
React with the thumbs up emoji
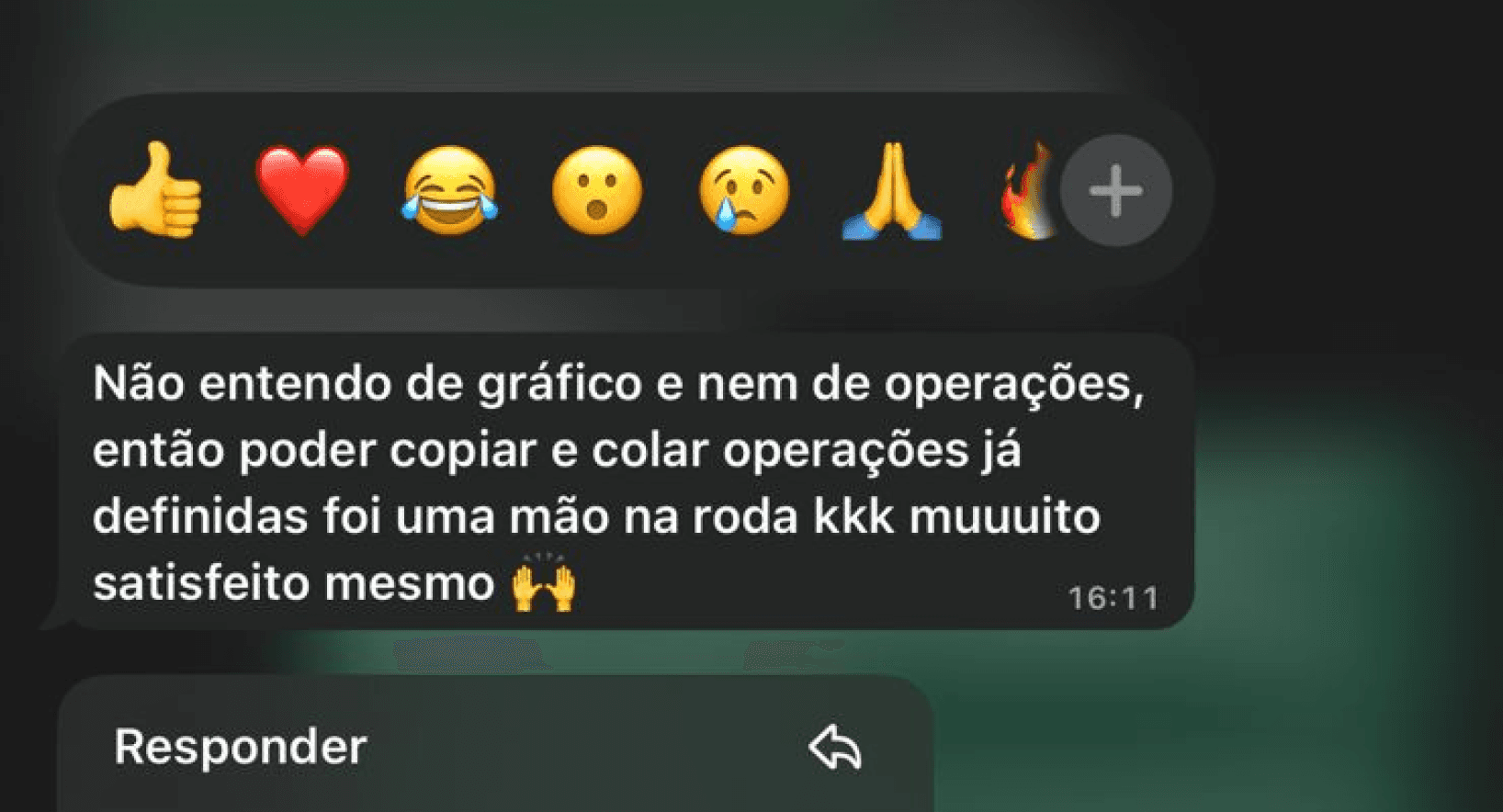tap(155, 190)
